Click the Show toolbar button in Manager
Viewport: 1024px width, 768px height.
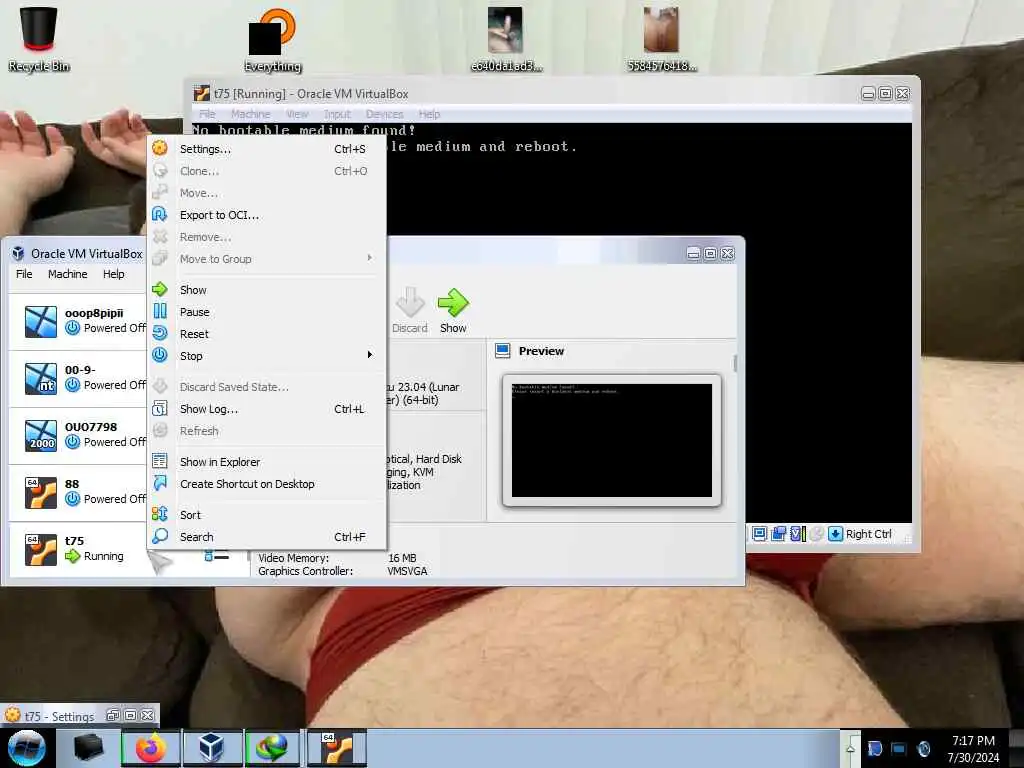453,311
